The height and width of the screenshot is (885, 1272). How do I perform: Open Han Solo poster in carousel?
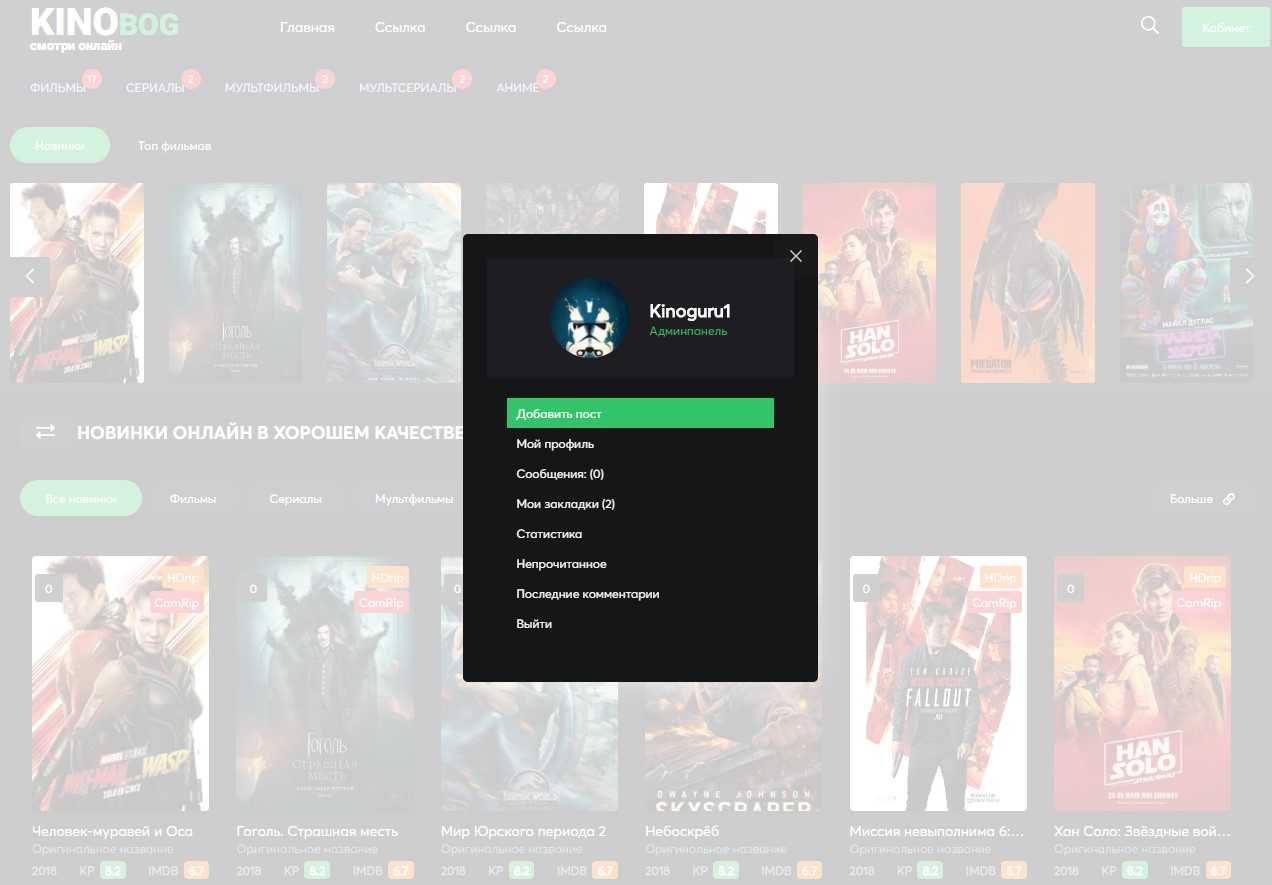click(x=869, y=283)
